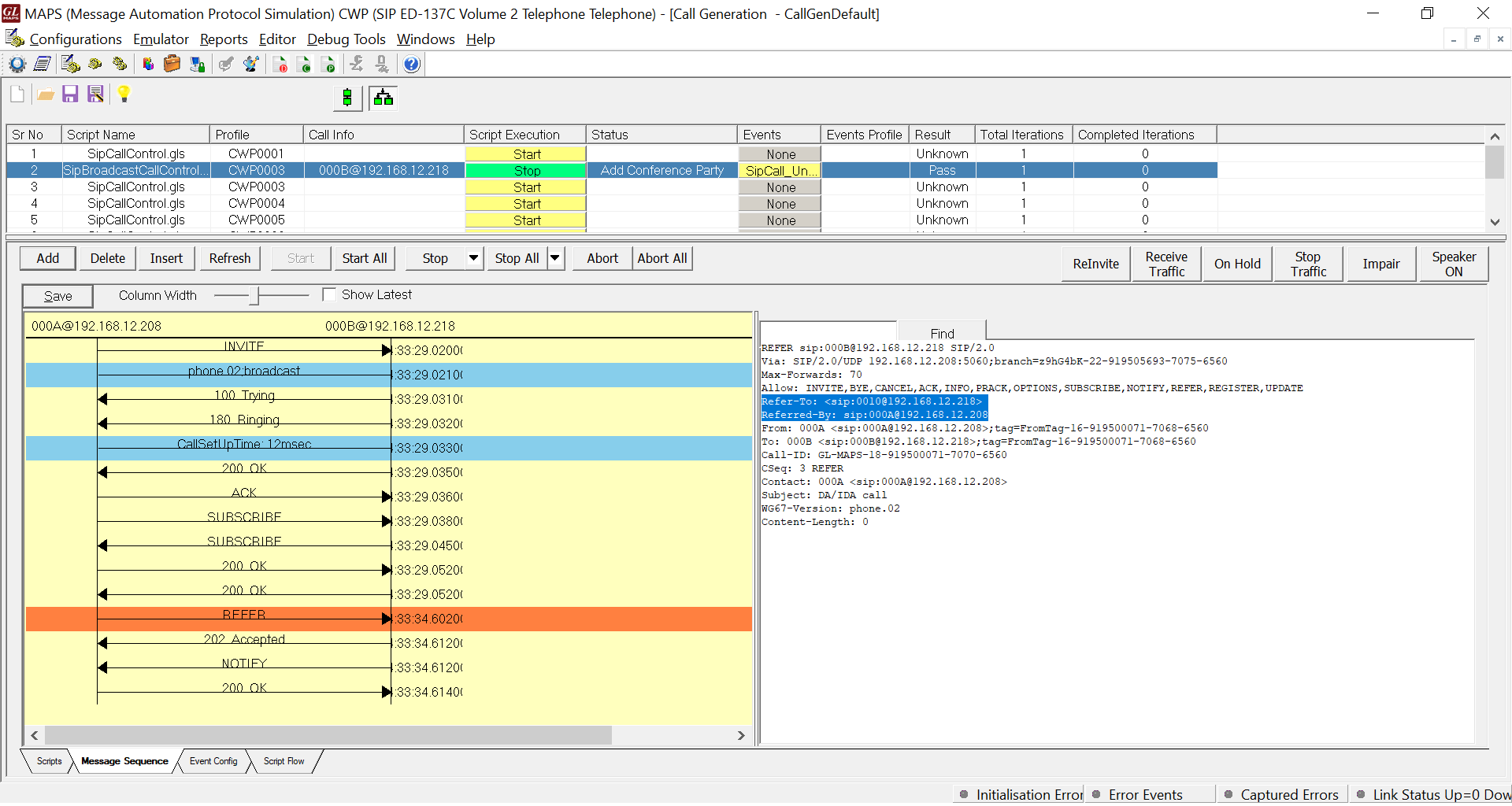Open the Emulator menu

coord(161,39)
